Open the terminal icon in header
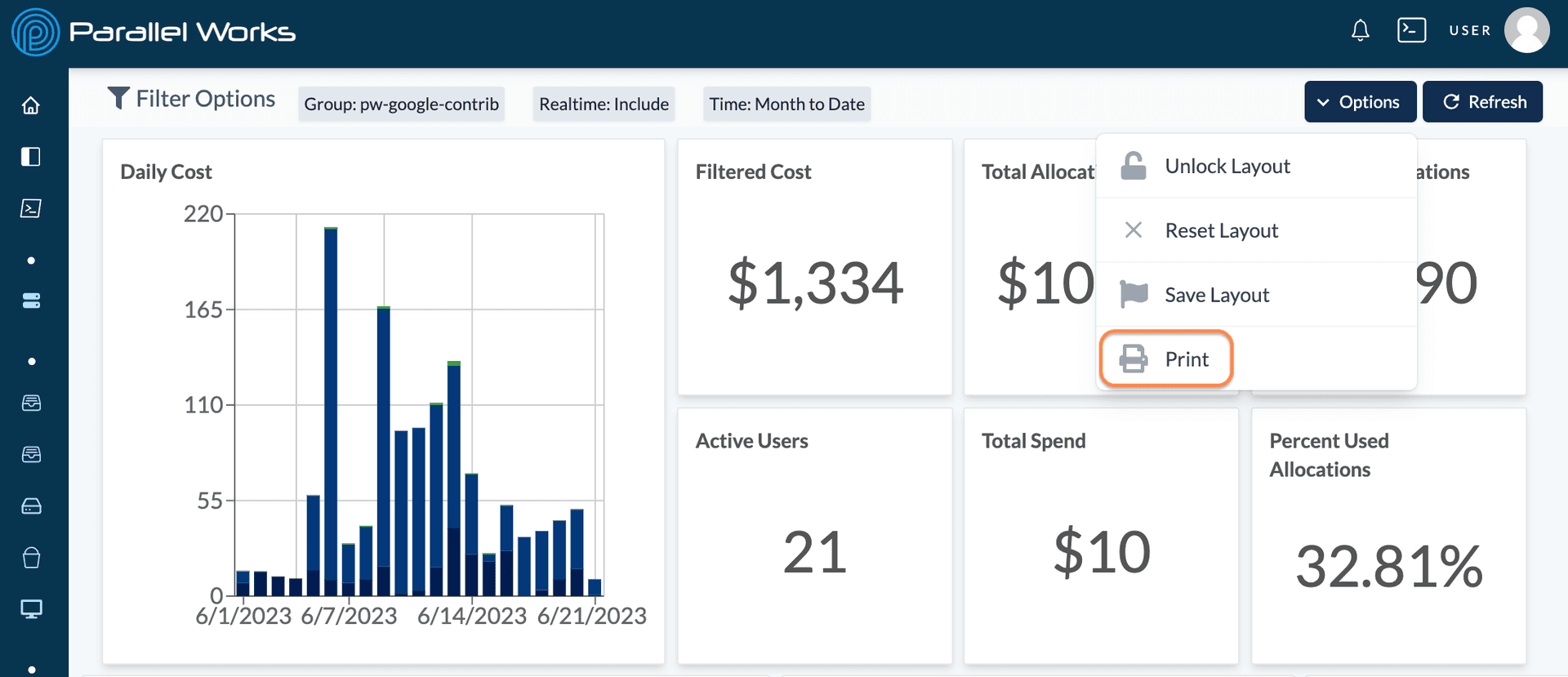Screen dimensions: 1568x677 1411,30
